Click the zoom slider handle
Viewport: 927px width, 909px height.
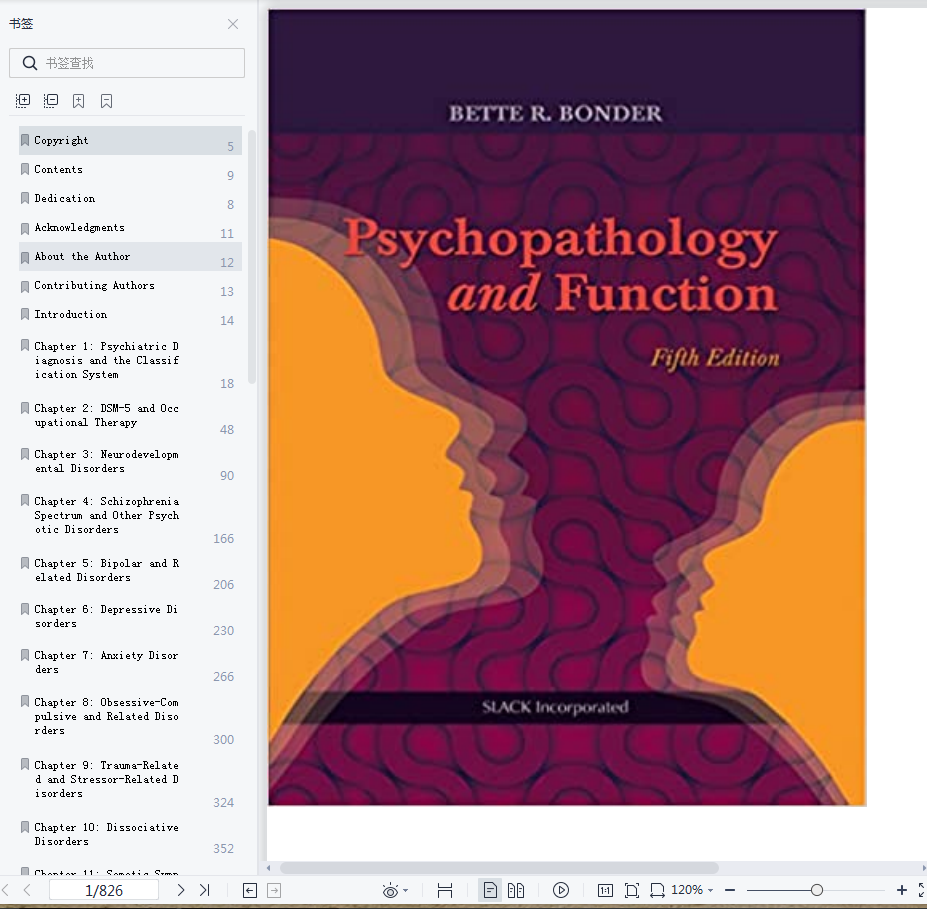817,890
